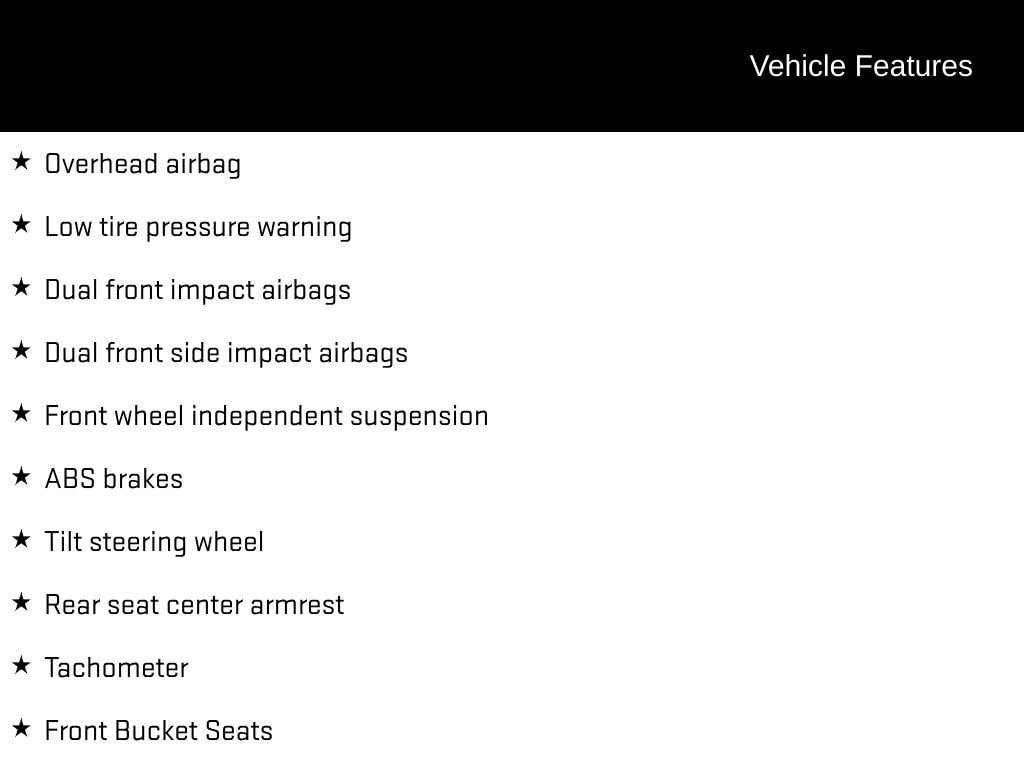Screen dimensions: 1024x768
Task: Click the star bullet beside Overhead airbag
Action: click(x=21, y=161)
